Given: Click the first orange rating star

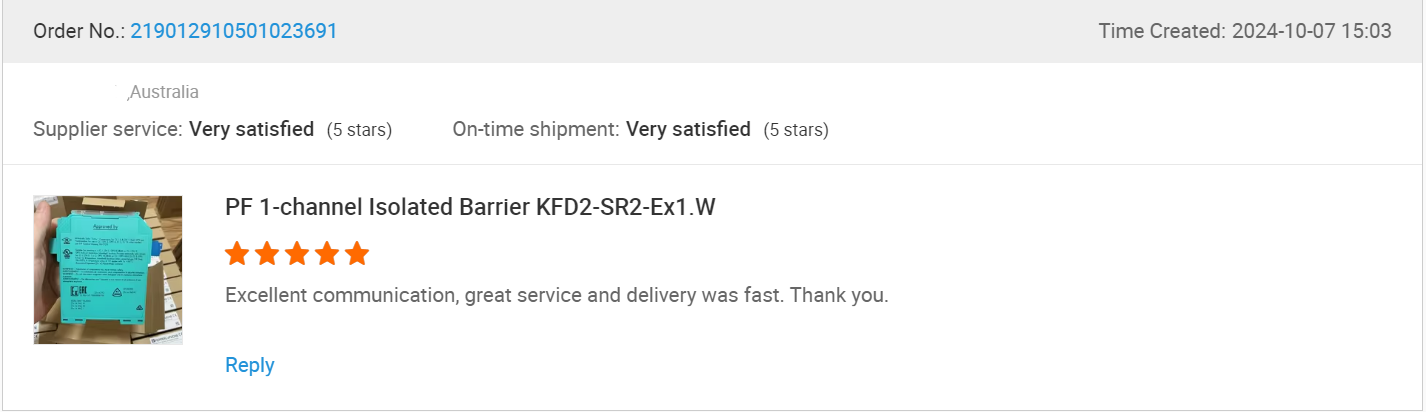Looking at the screenshot, I should click(237, 254).
